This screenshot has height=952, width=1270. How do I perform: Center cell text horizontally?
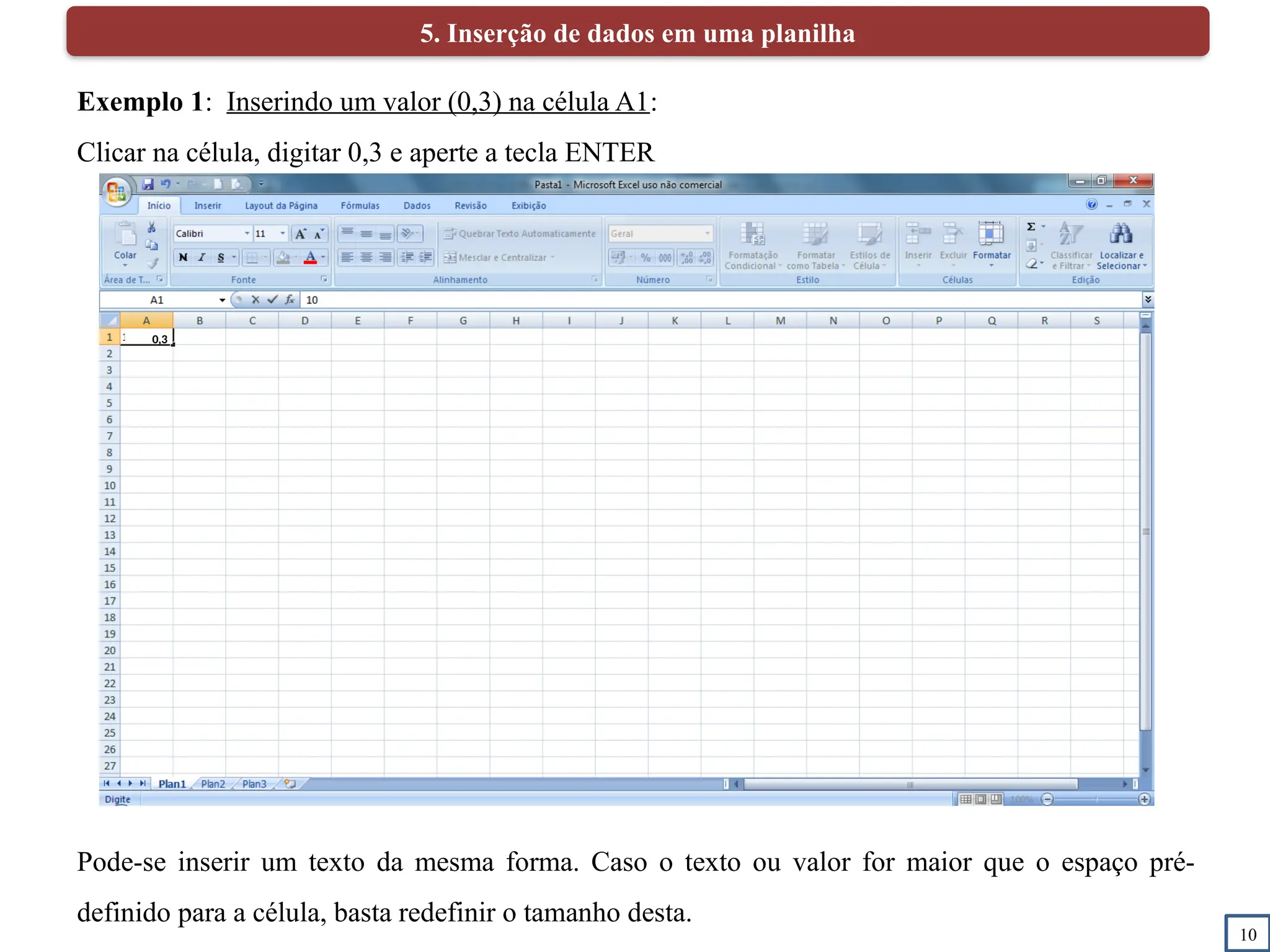(366, 257)
